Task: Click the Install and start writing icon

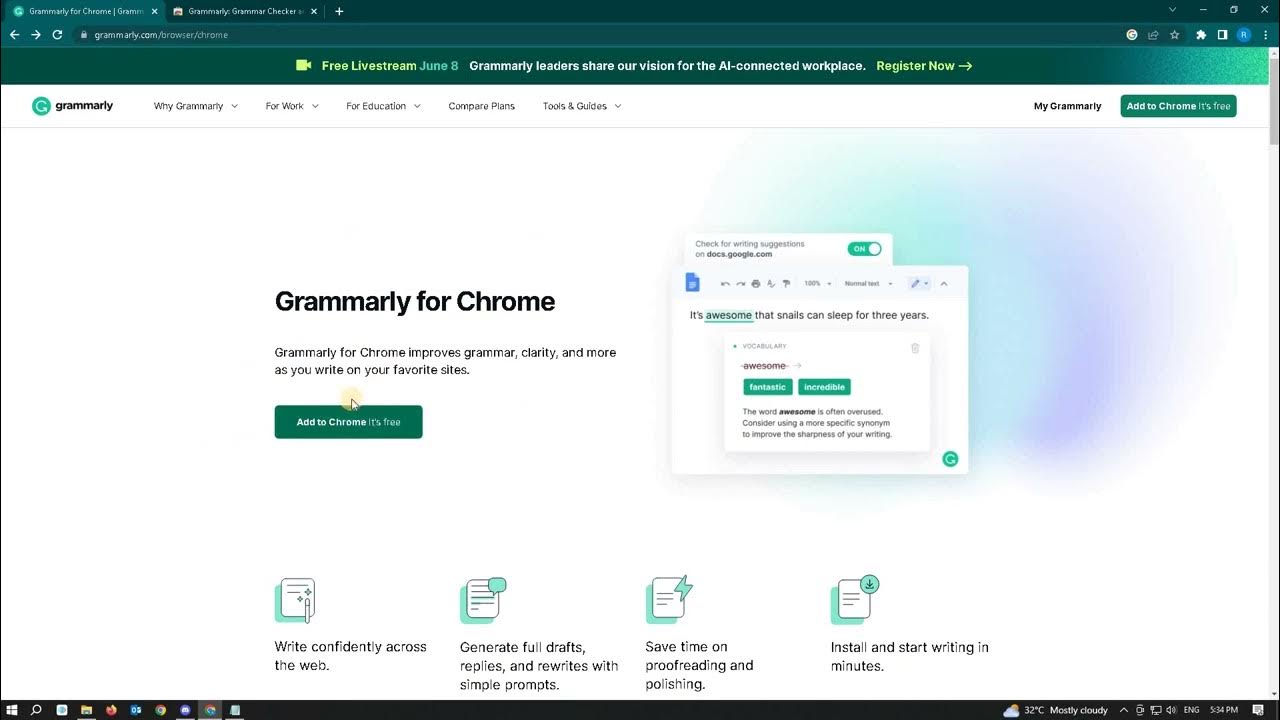Action: point(854,600)
